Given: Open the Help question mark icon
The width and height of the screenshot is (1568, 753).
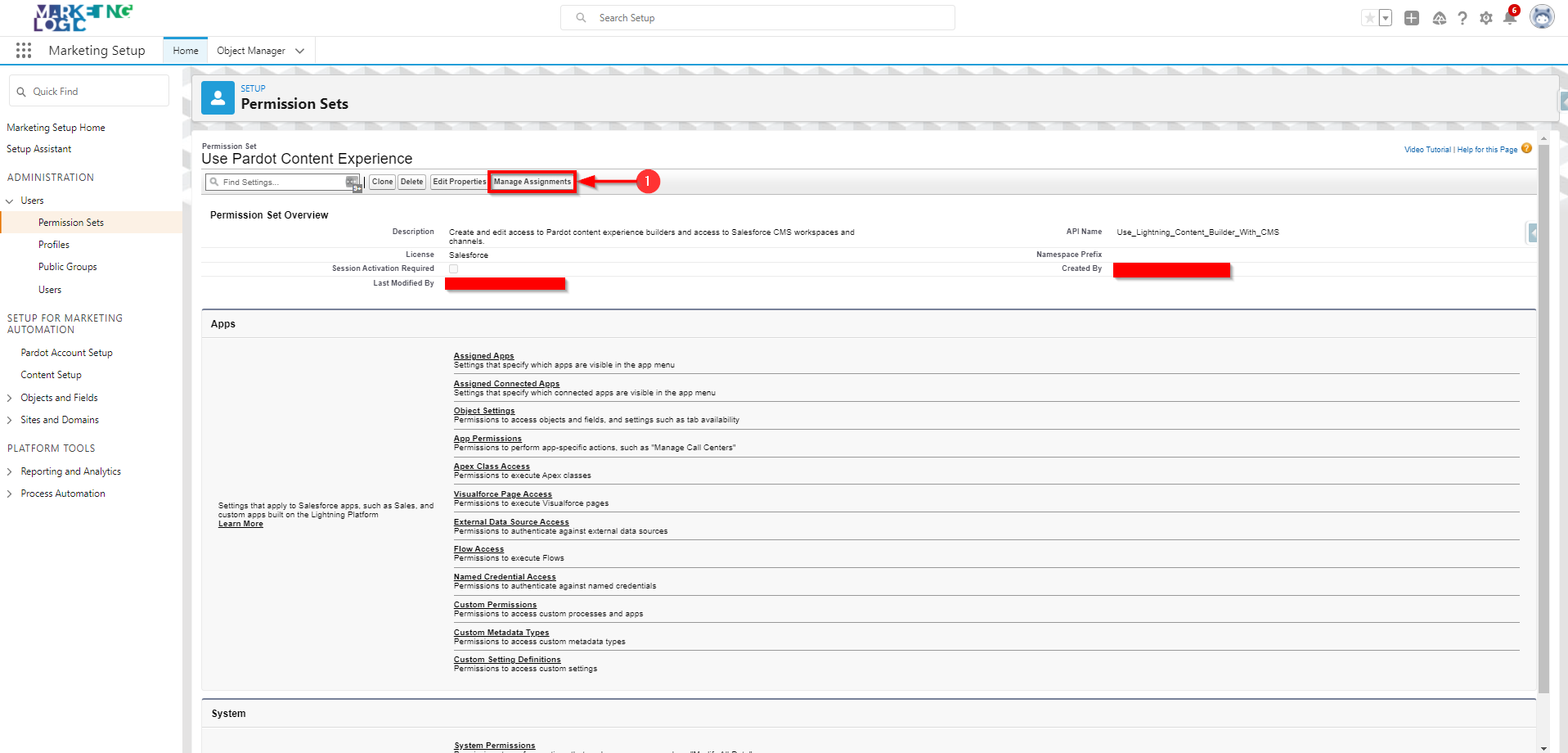Looking at the screenshot, I should (1462, 18).
